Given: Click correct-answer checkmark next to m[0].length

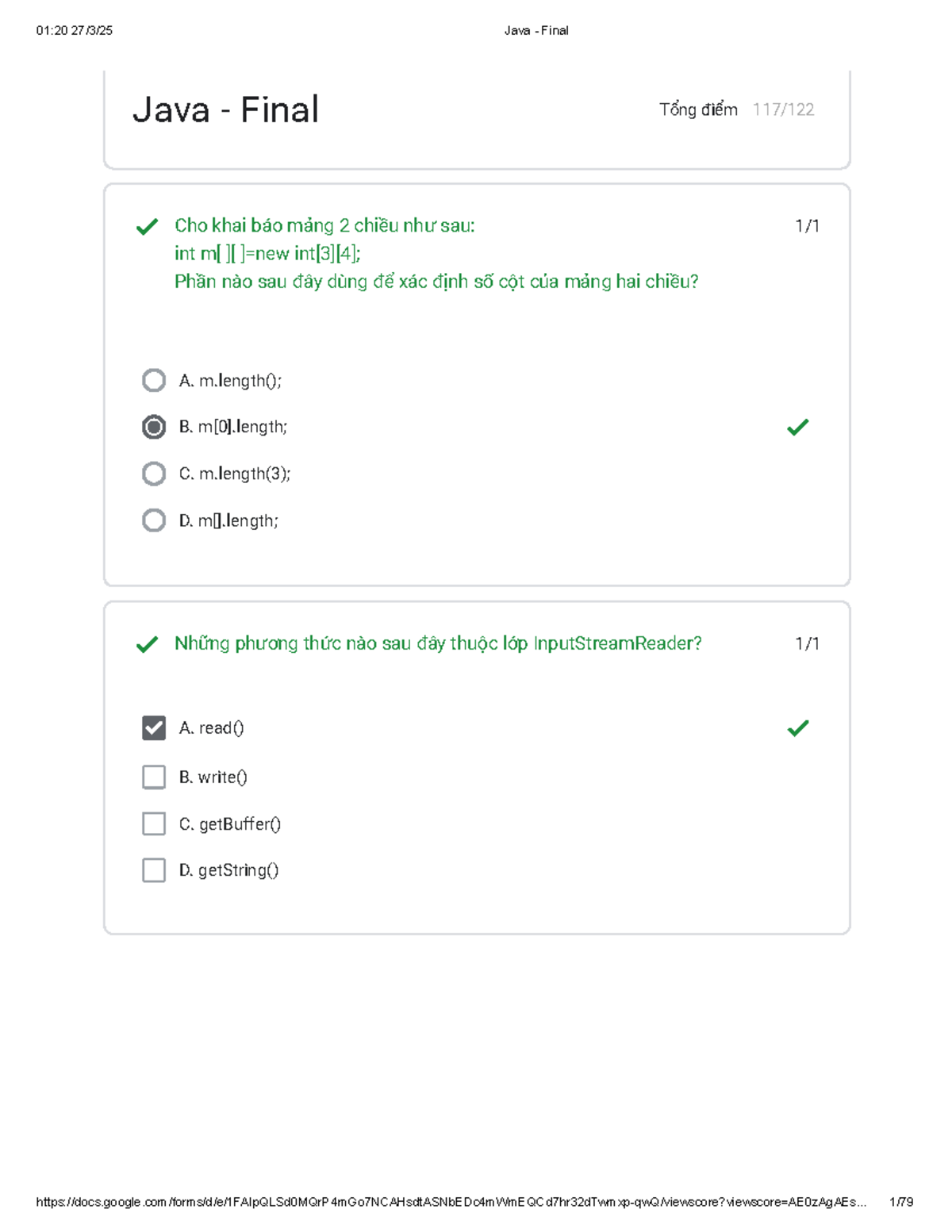Looking at the screenshot, I should coord(798,428).
